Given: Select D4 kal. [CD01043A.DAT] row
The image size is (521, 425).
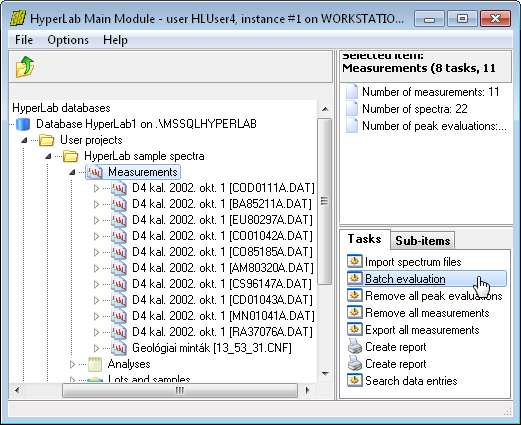Looking at the screenshot, I should click(222, 300).
